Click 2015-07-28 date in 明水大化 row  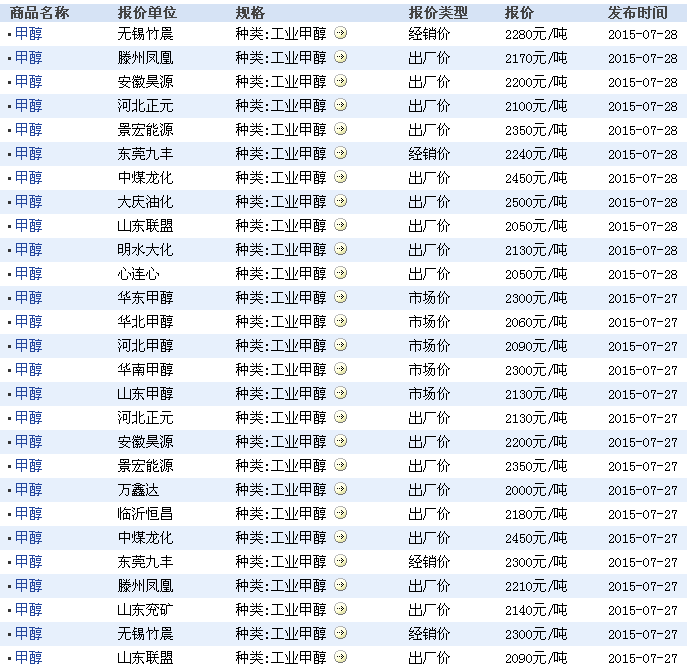point(643,250)
